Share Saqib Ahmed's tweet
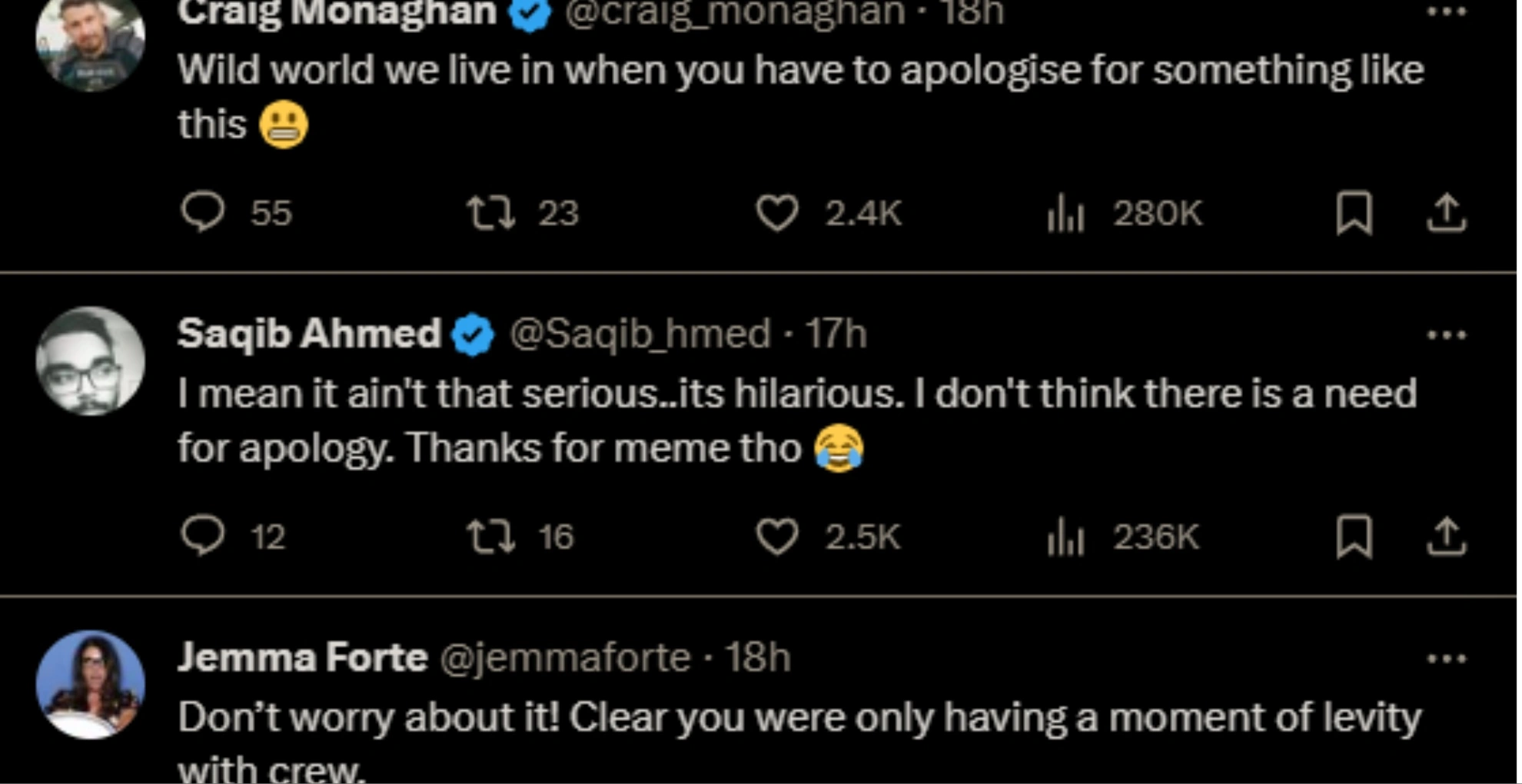This screenshot has height=784, width=1522. pyautogui.click(x=1447, y=537)
